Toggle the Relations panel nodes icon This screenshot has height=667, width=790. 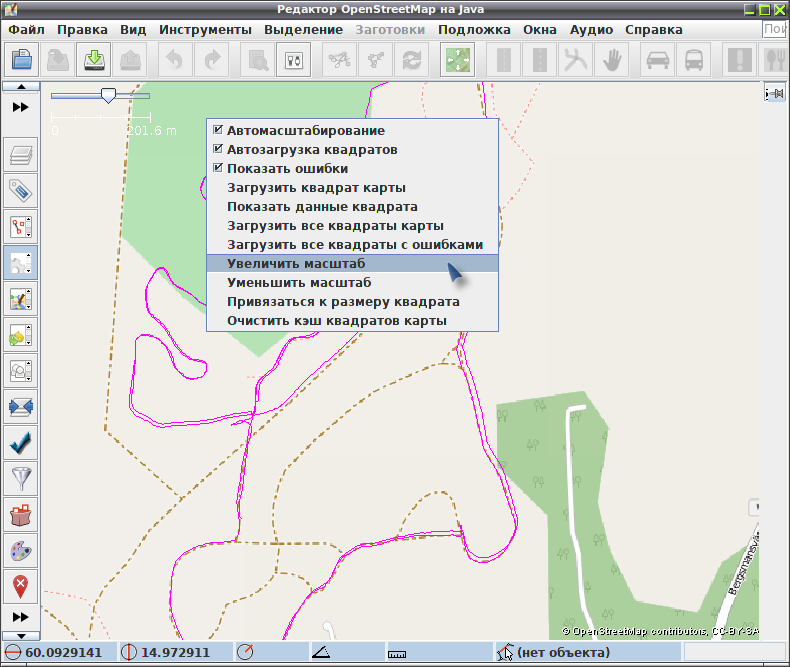(x=21, y=227)
